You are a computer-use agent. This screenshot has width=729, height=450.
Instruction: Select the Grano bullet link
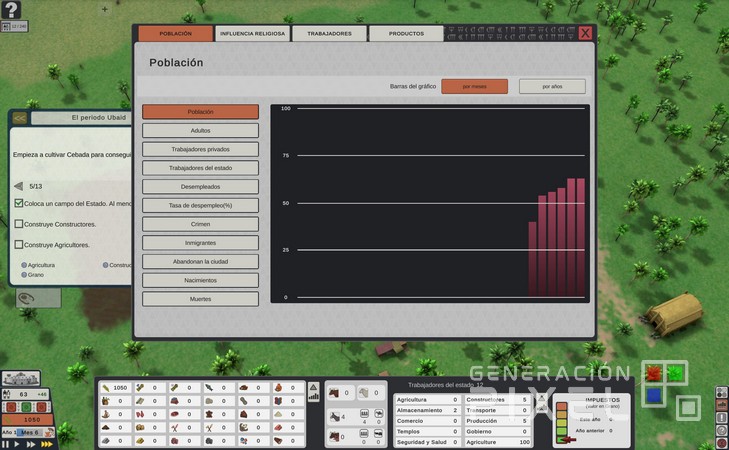(x=33, y=275)
